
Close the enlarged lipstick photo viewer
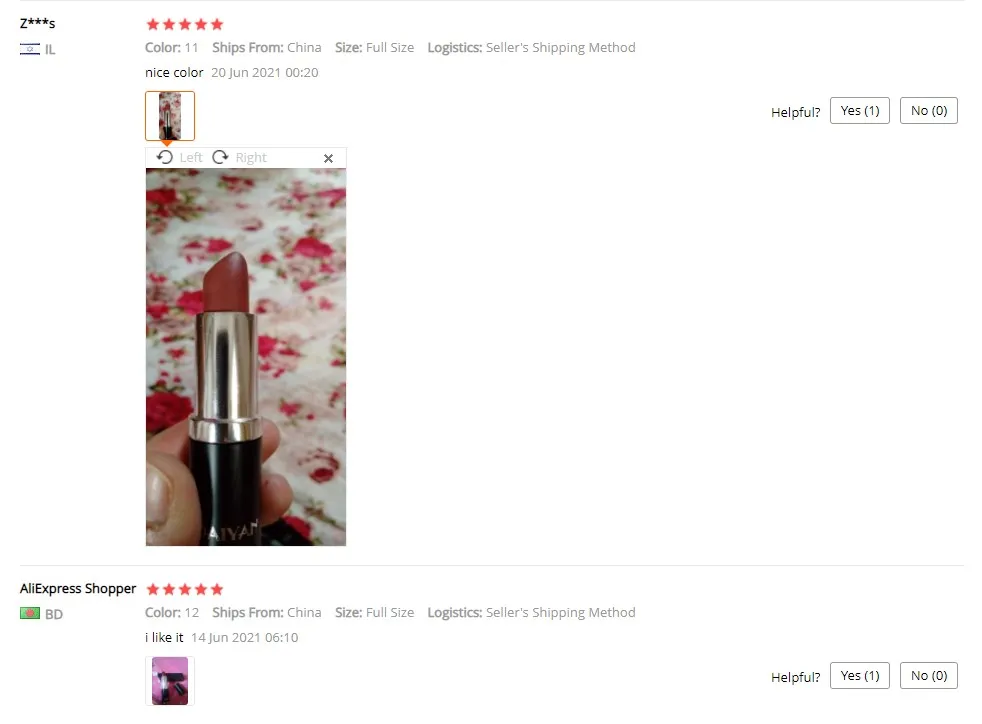[328, 158]
